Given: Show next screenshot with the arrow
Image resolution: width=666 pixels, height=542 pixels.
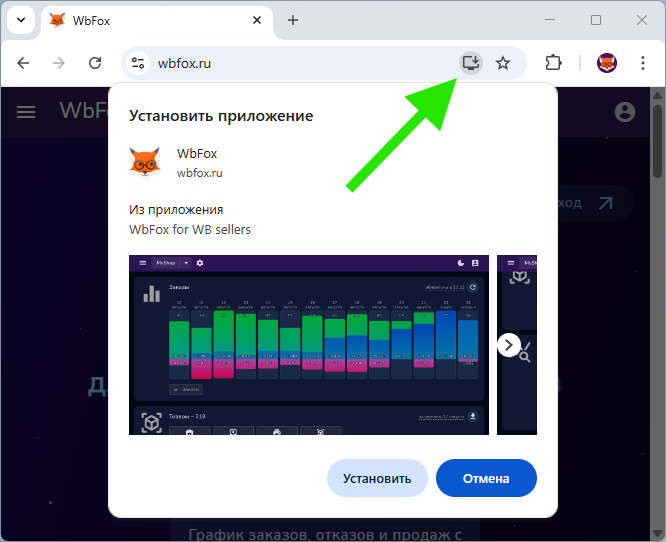Looking at the screenshot, I should point(509,345).
